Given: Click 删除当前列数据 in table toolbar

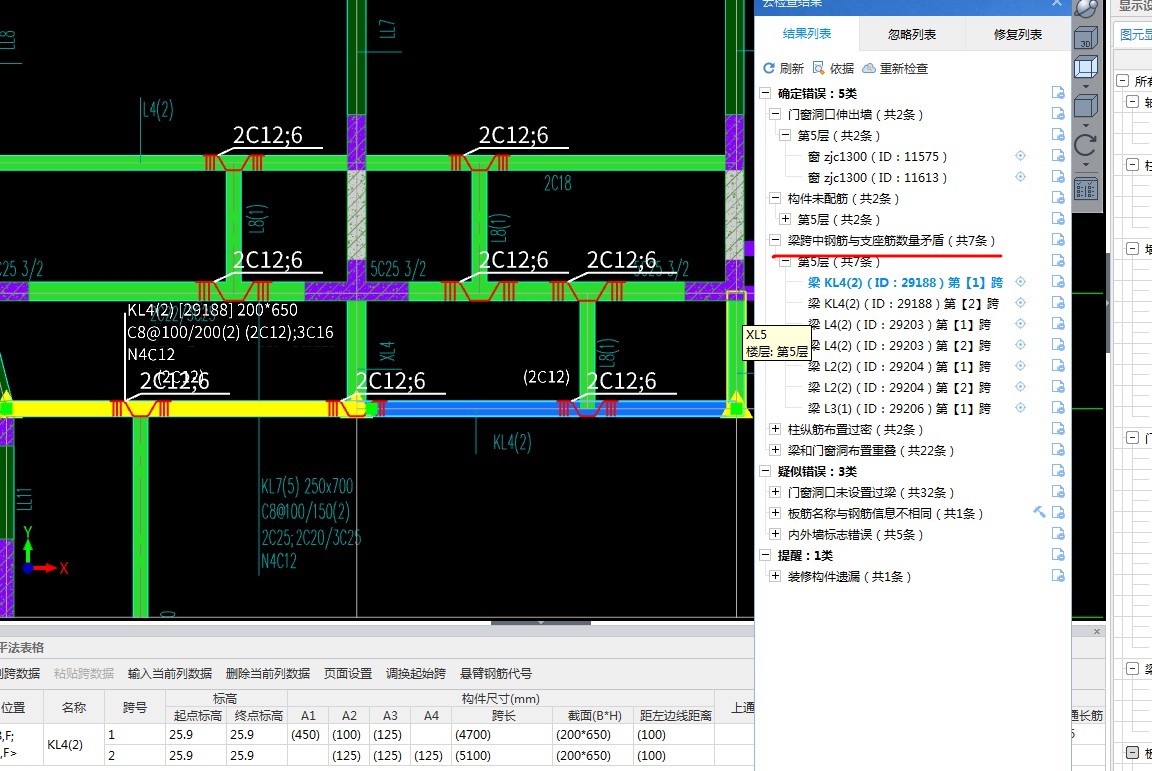Looking at the screenshot, I should pyautogui.click(x=268, y=673).
